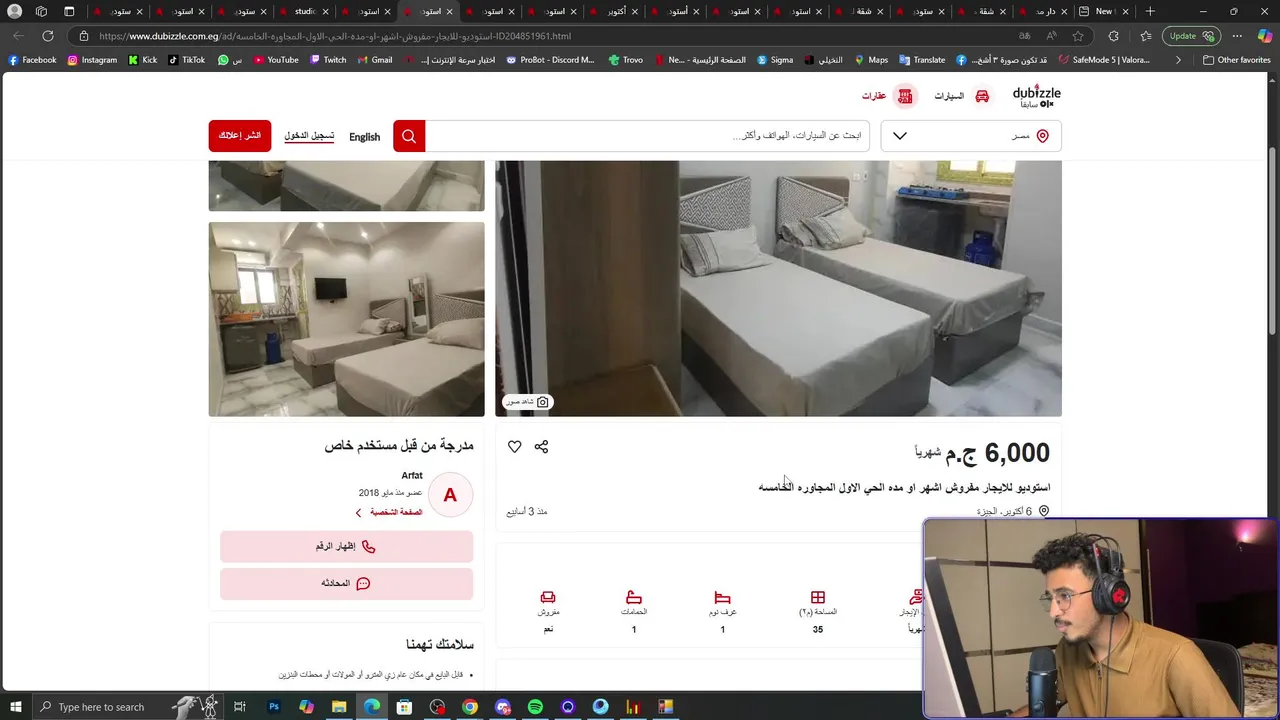This screenshot has width=1280, height=720.
Task: Click the page vertical scrollbar
Action: coord(1273,240)
